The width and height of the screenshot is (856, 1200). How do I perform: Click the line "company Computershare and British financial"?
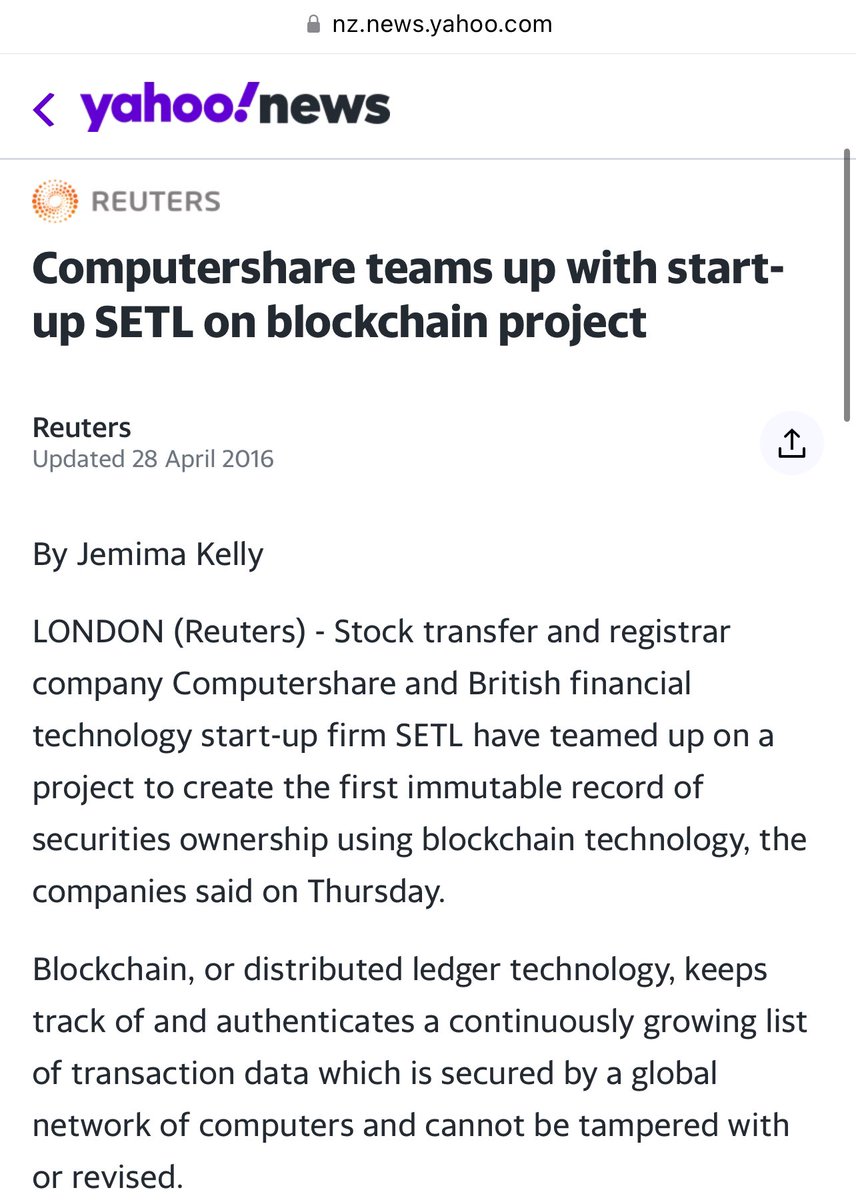pyautogui.click(x=361, y=685)
